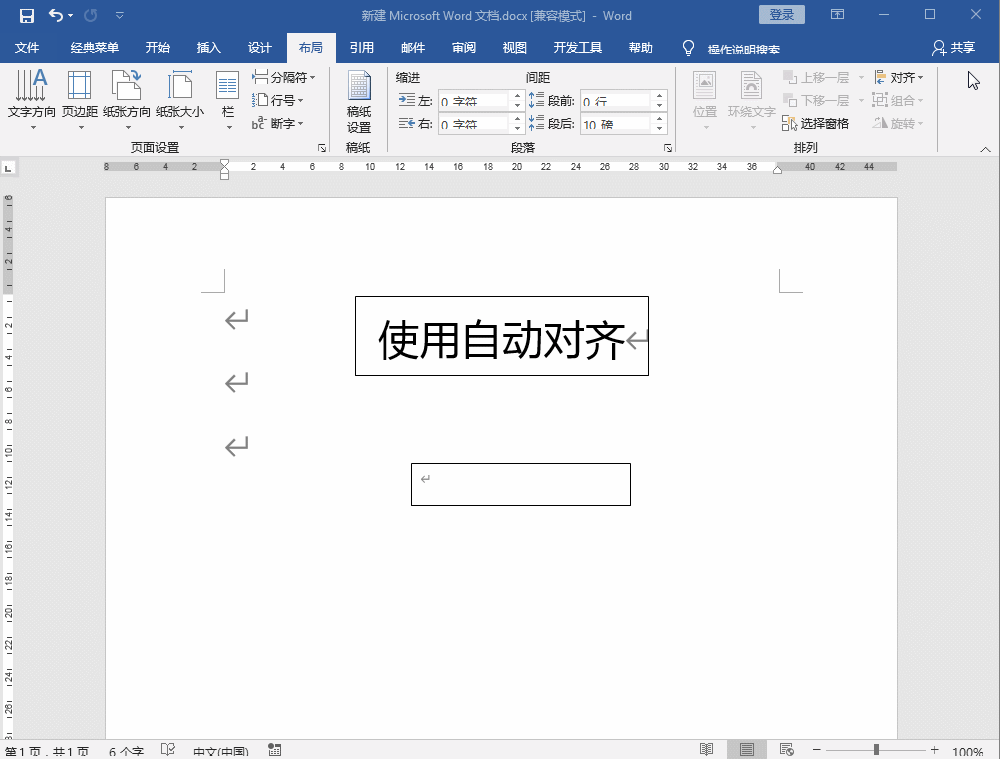The width and height of the screenshot is (1000, 759).
Task: Click the right indent 右 input field
Action: point(474,124)
